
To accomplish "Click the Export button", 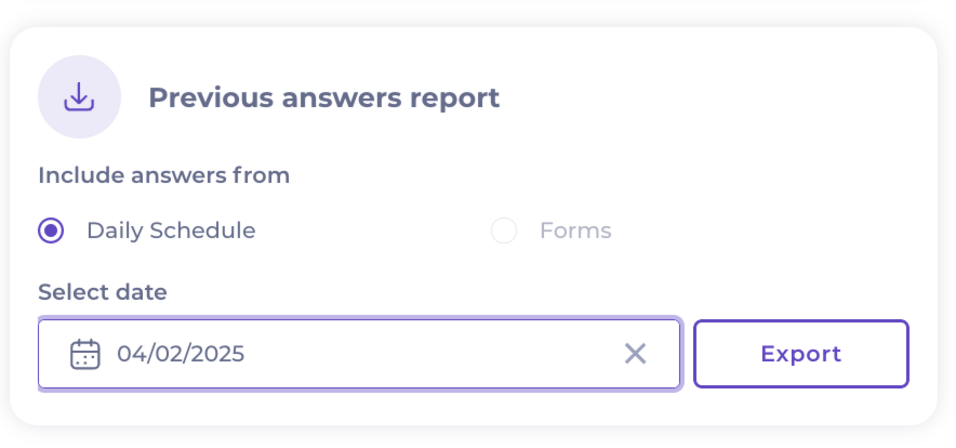I will point(801,353).
